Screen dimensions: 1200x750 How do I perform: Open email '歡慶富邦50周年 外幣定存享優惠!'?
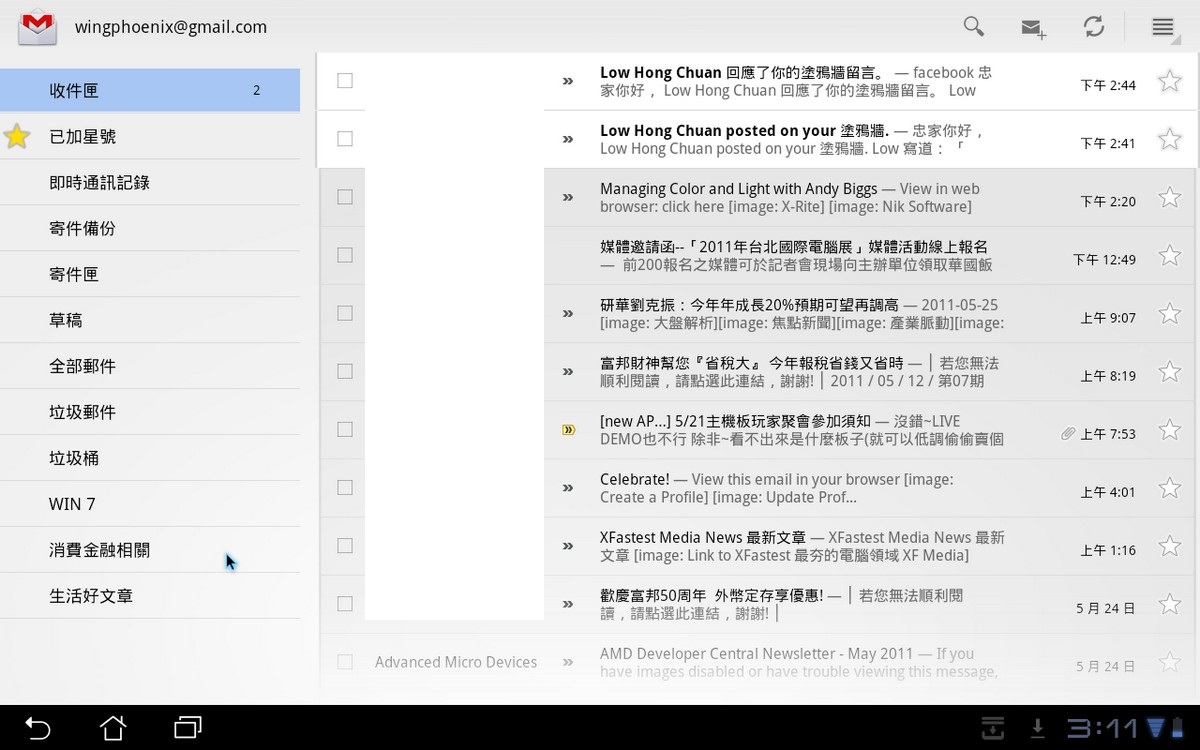pyautogui.click(x=712, y=595)
